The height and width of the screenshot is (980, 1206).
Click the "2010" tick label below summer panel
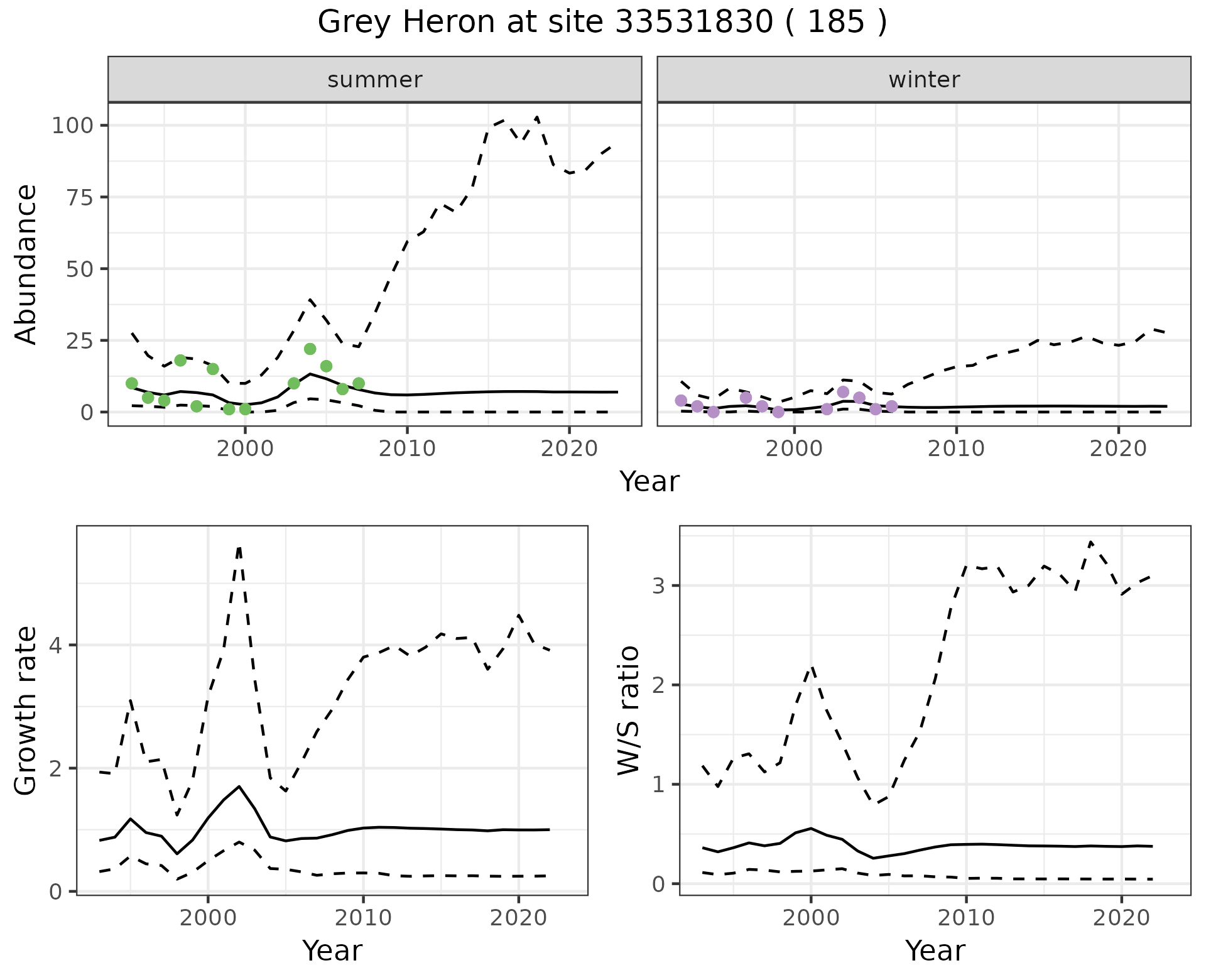point(407,449)
